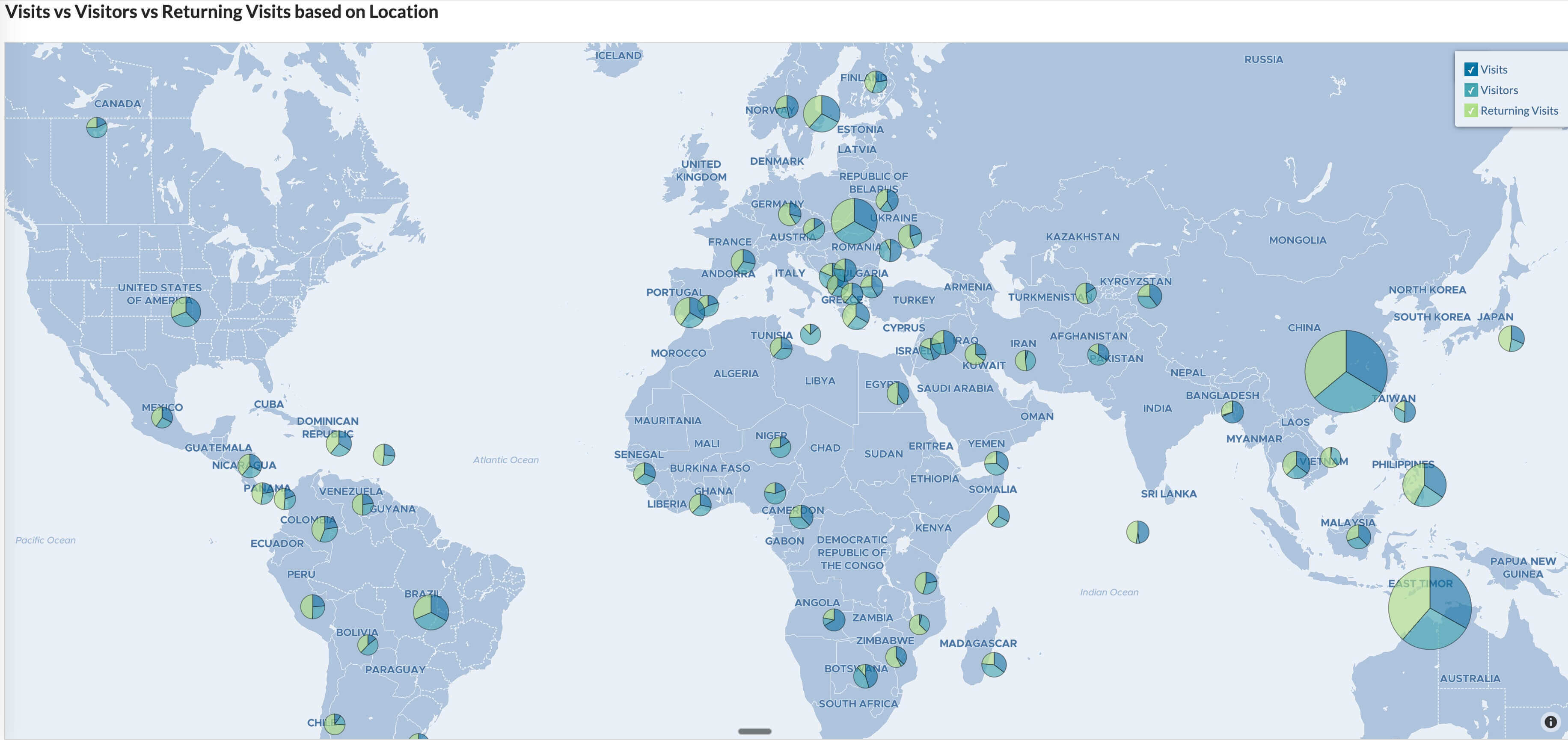Click the large pie chart left of Estonia
The width and height of the screenshot is (1568, 740).
[x=822, y=113]
